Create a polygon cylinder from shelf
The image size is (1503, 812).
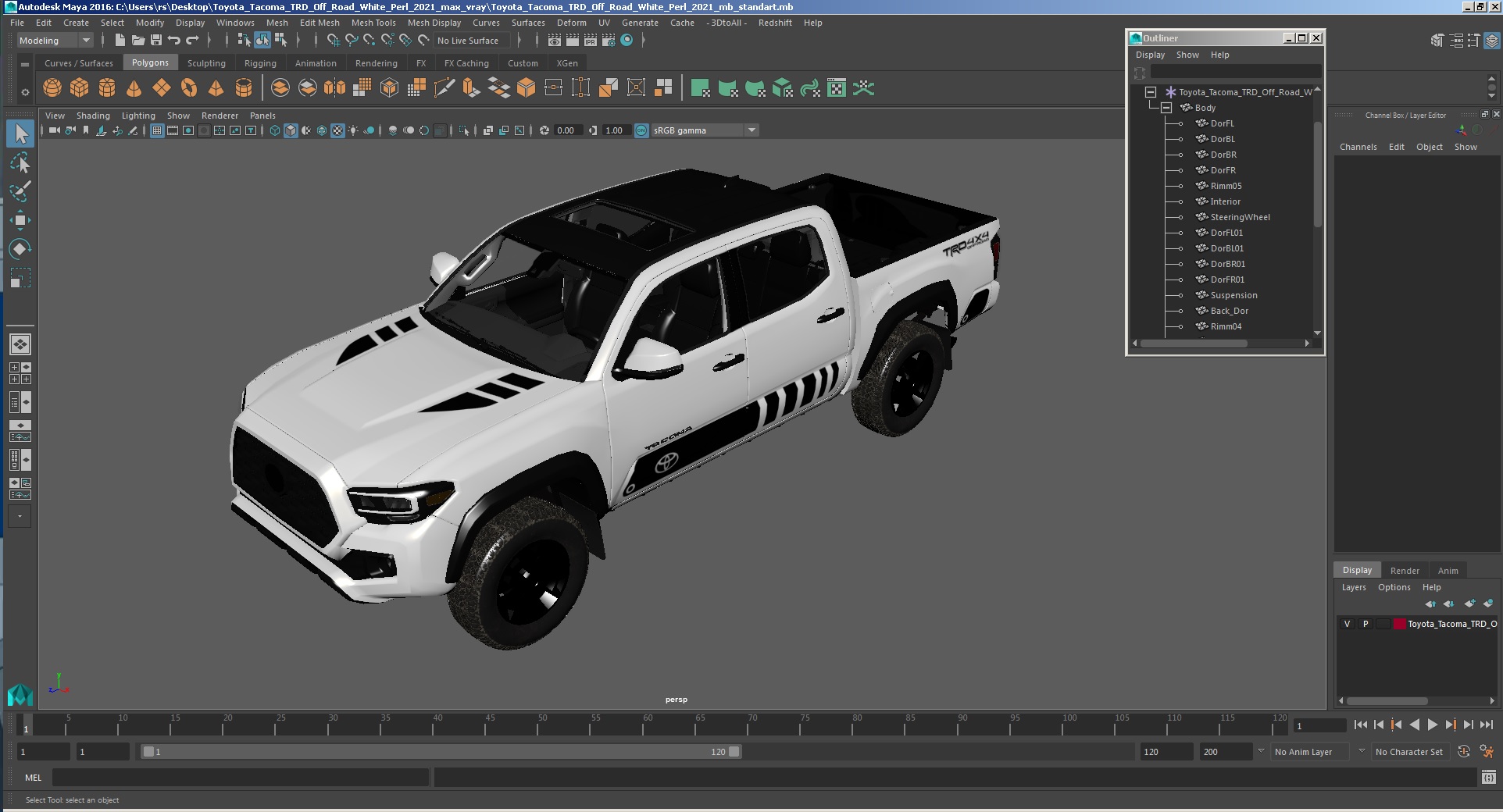point(107,88)
